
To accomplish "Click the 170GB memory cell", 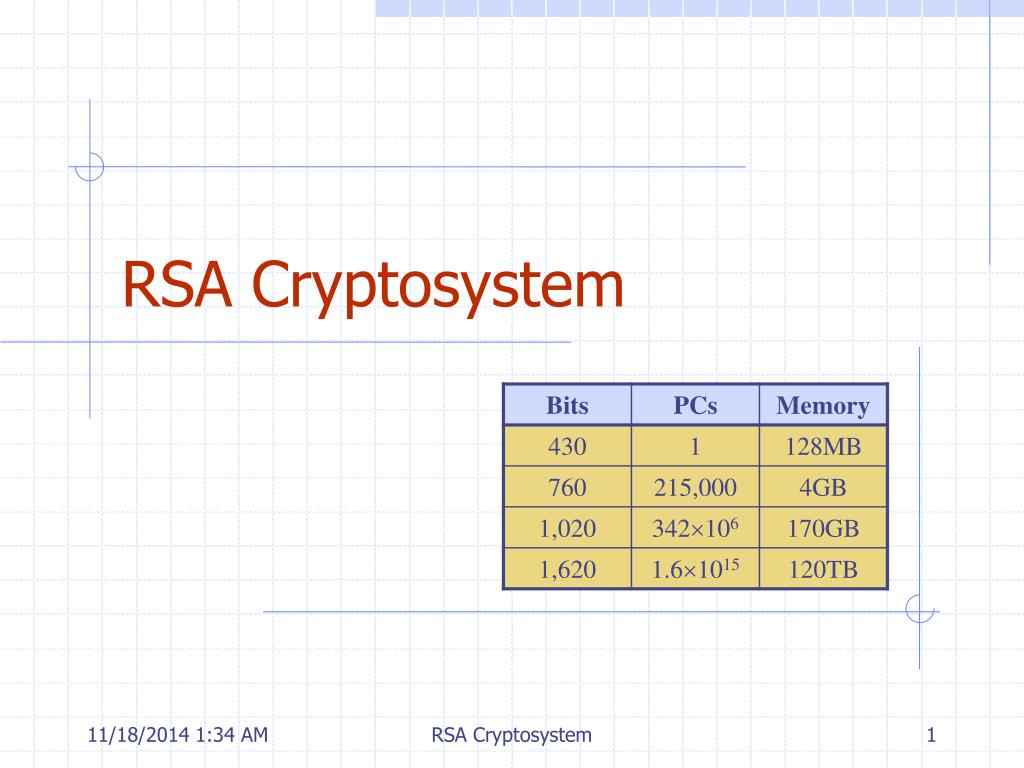I will (x=823, y=528).
